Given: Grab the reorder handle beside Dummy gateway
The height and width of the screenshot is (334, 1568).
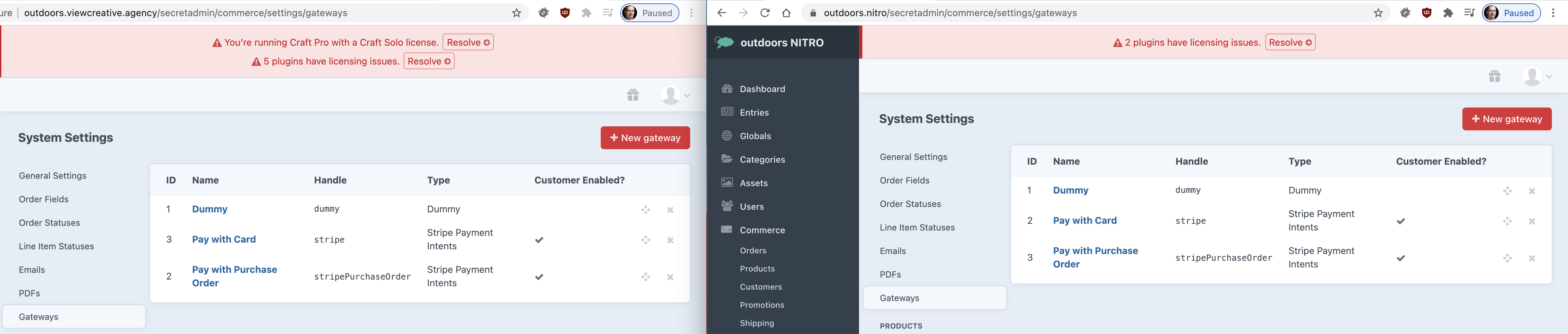Looking at the screenshot, I should pyautogui.click(x=1507, y=191).
